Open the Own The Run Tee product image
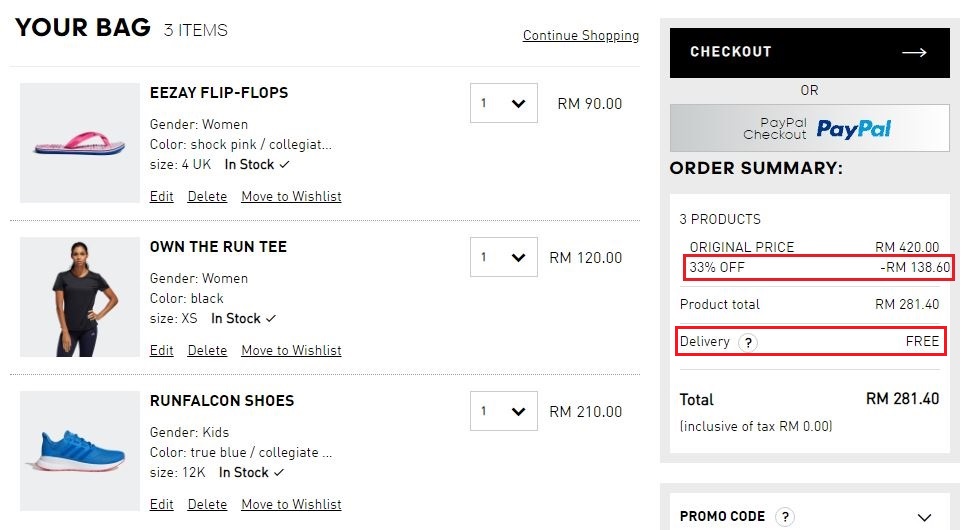 80,297
